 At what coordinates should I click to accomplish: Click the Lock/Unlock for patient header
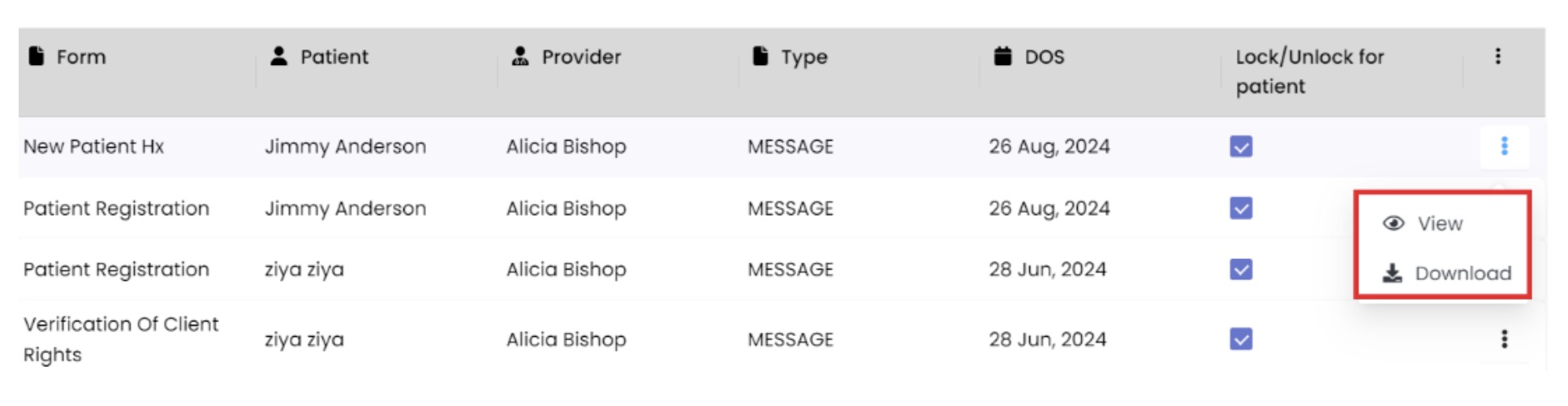(1309, 71)
